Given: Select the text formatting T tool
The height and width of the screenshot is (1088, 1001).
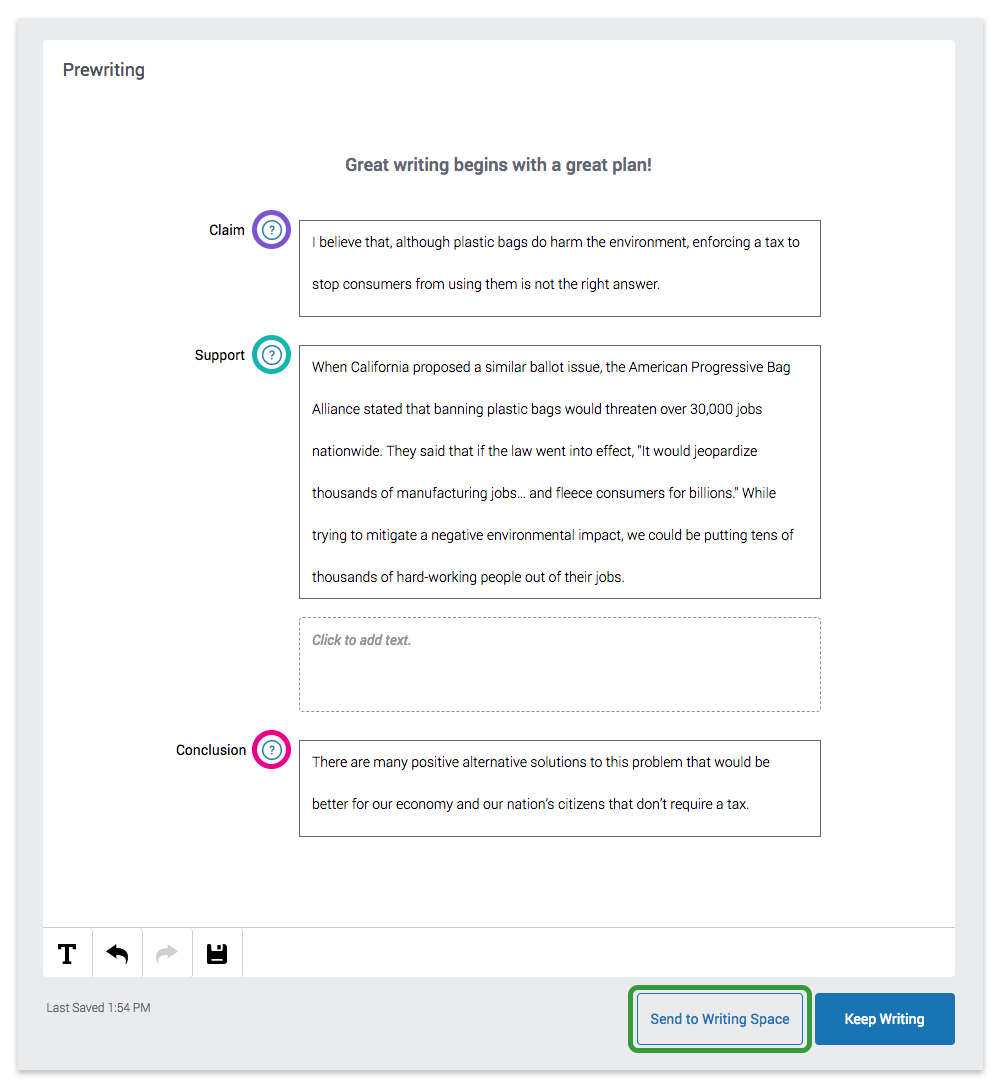Looking at the screenshot, I should [x=67, y=953].
